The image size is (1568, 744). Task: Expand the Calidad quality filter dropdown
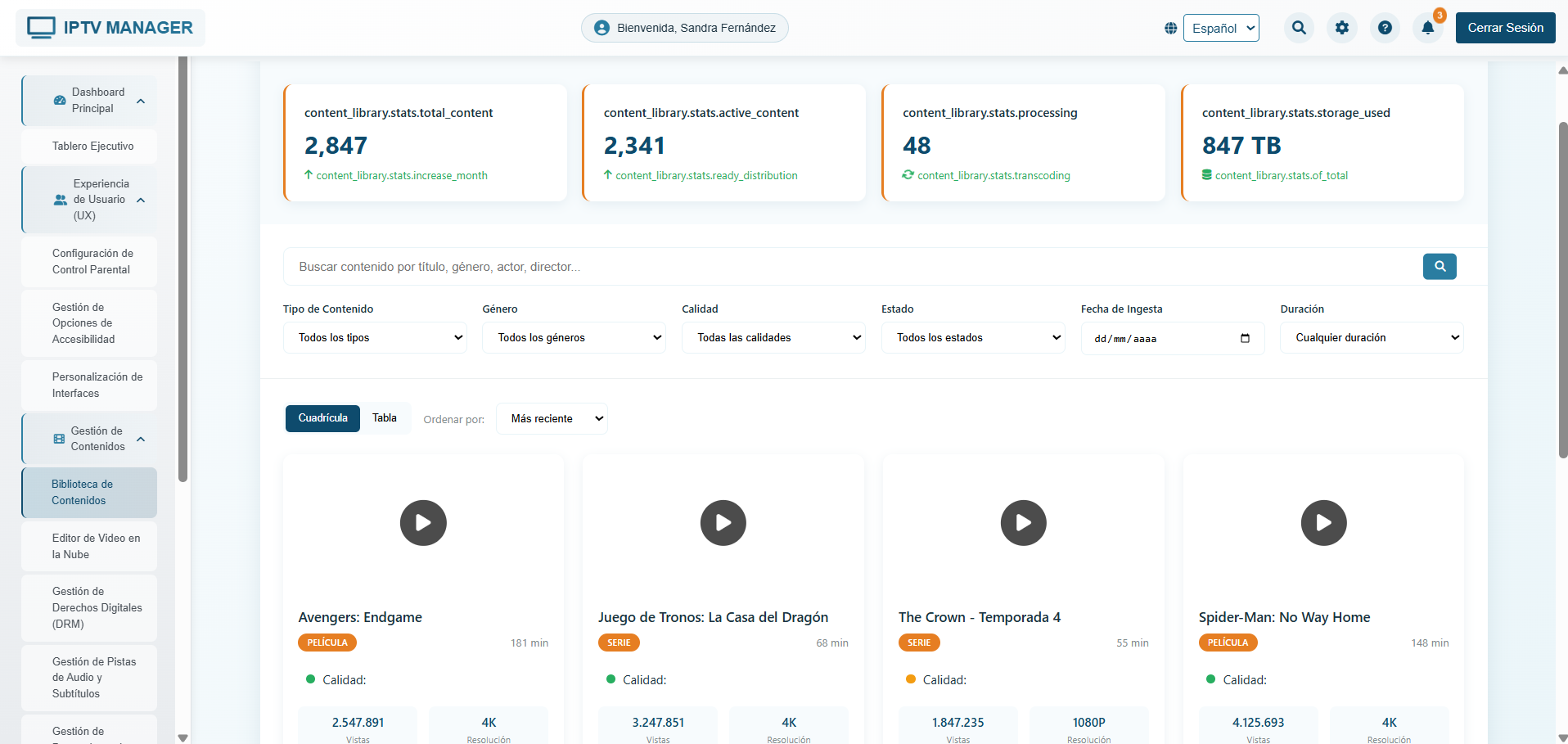773,337
